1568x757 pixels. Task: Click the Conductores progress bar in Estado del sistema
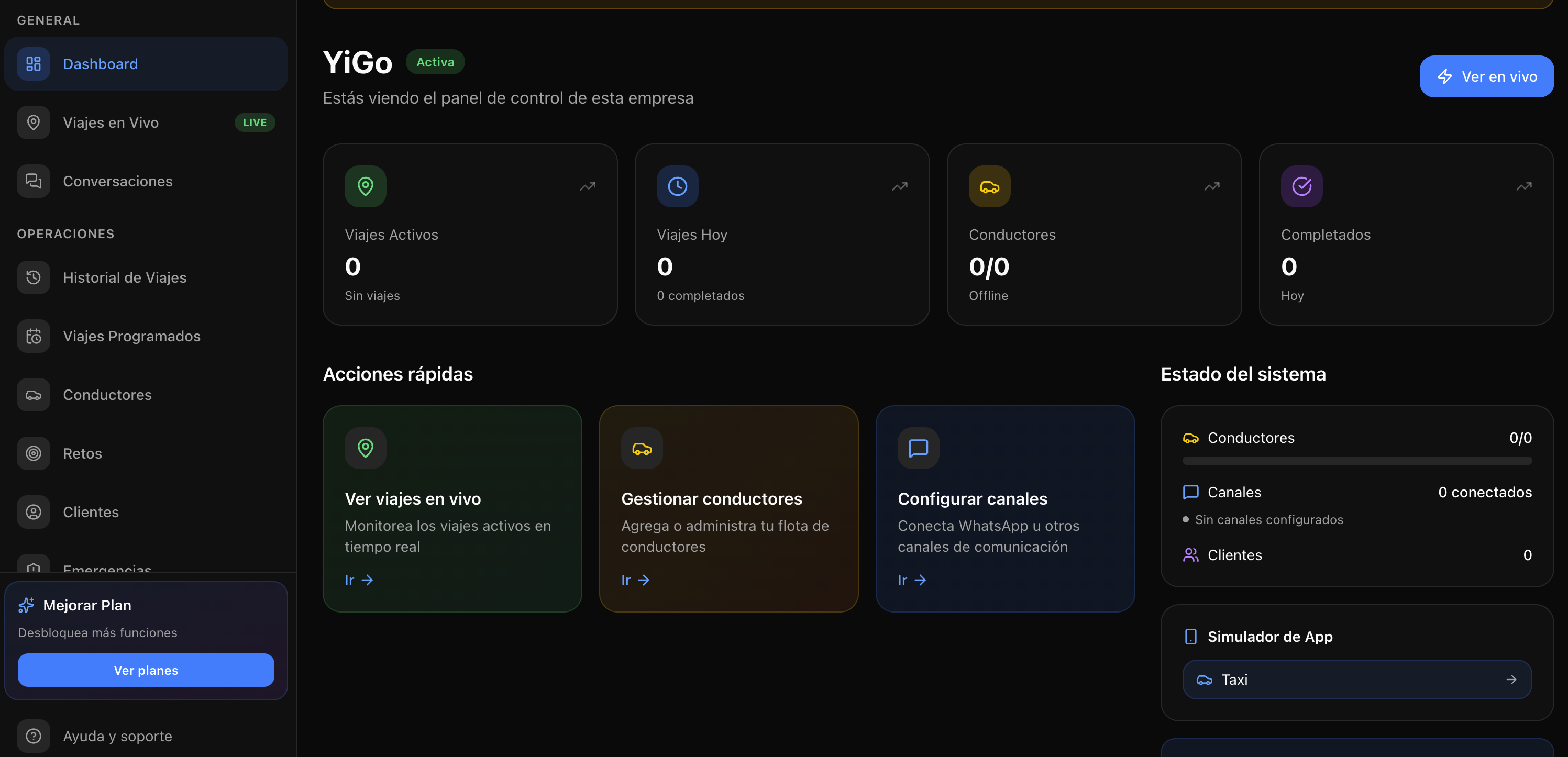click(x=1357, y=461)
